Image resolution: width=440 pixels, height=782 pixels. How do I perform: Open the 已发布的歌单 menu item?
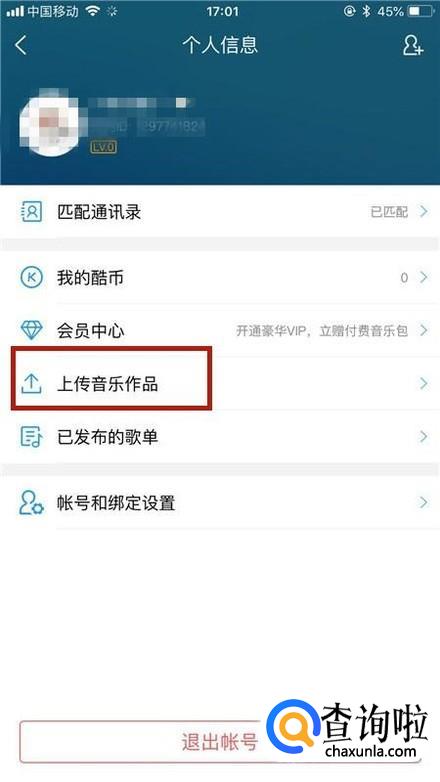coord(220,436)
